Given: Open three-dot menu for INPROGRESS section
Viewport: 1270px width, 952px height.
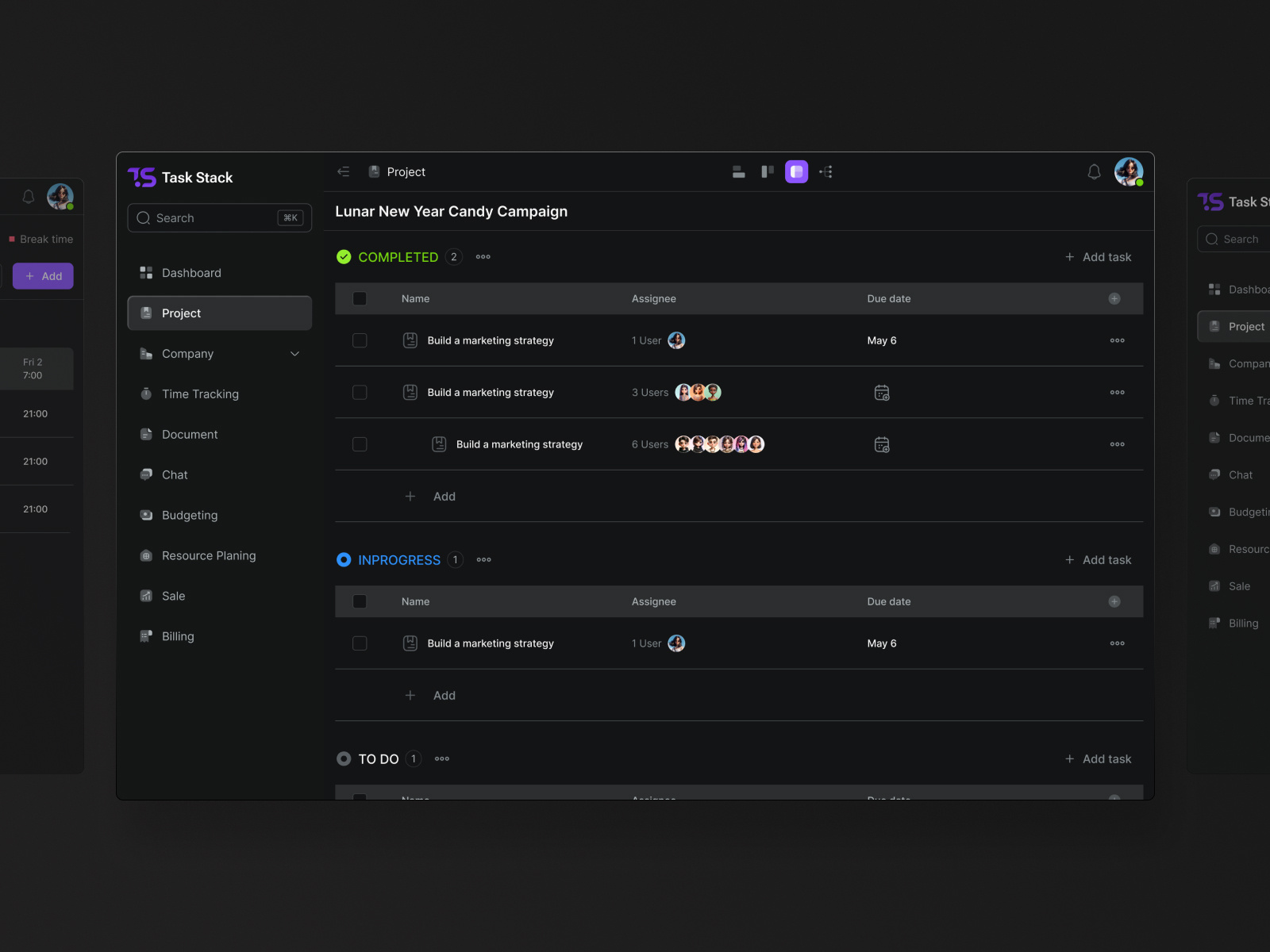Looking at the screenshot, I should [483, 559].
